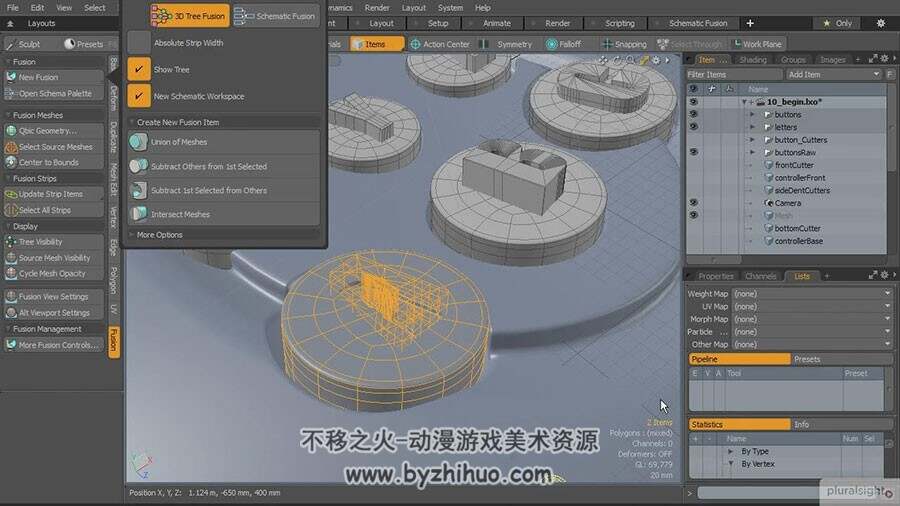Uncheck the Show Tree checkbox
Screen dimensions: 900x506
[139, 69]
